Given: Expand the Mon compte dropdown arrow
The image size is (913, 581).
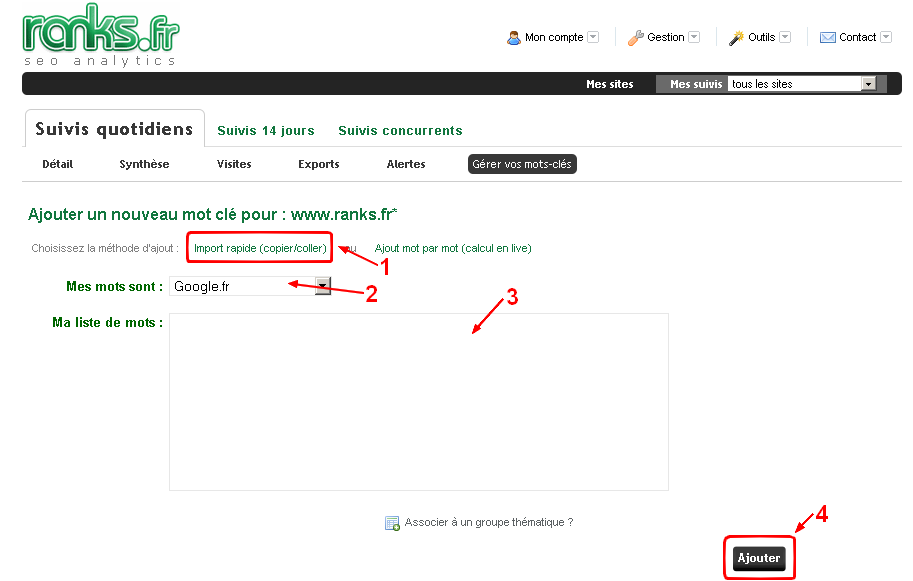Looking at the screenshot, I should coord(593,37).
